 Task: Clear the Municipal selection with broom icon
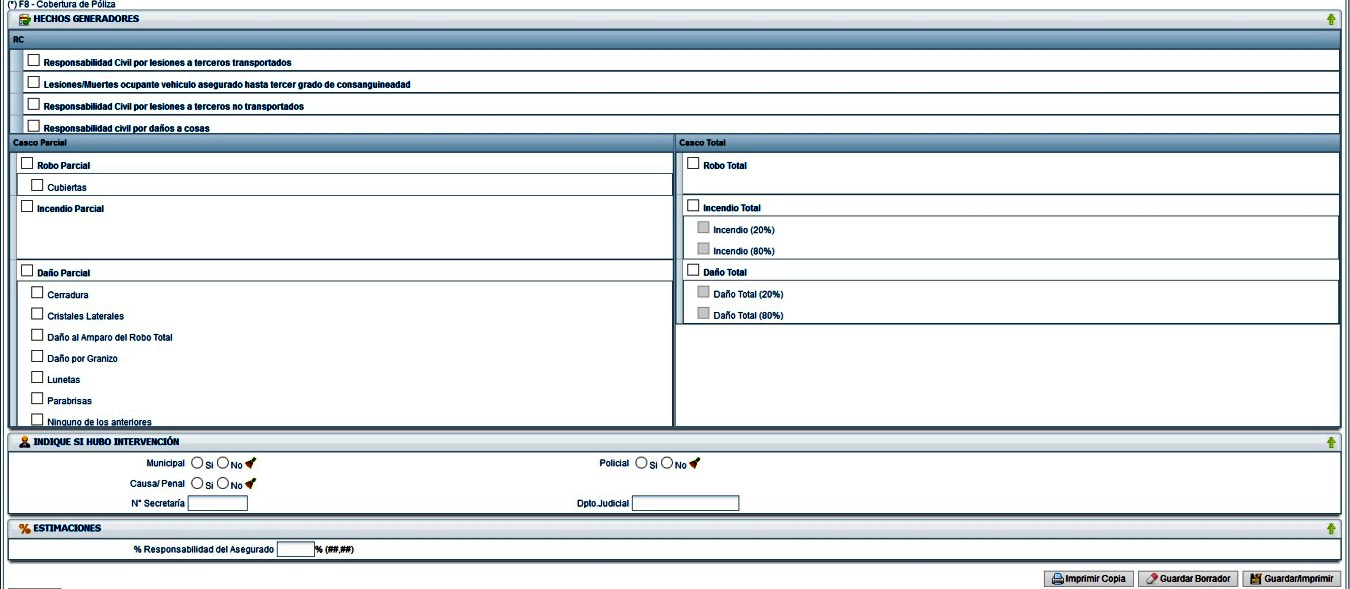pyautogui.click(x=251, y=463)
